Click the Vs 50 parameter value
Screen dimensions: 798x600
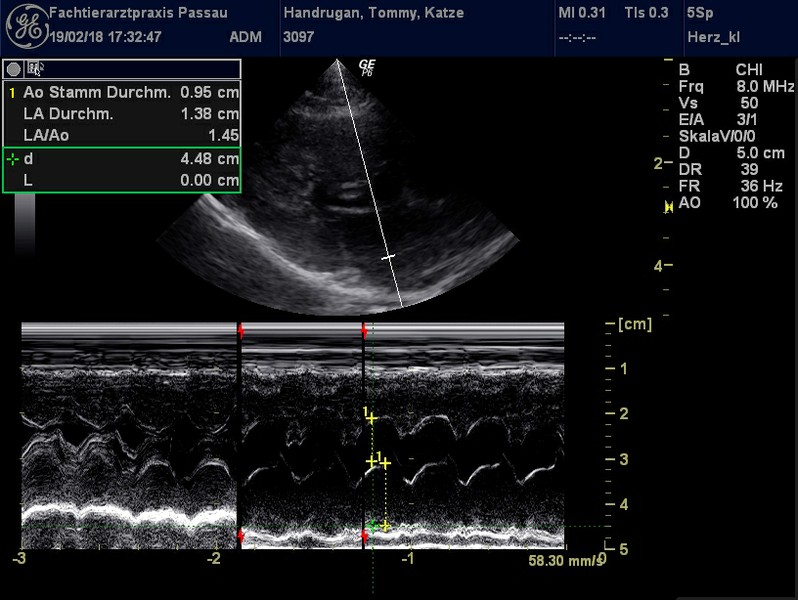click(x=749, y=103)
